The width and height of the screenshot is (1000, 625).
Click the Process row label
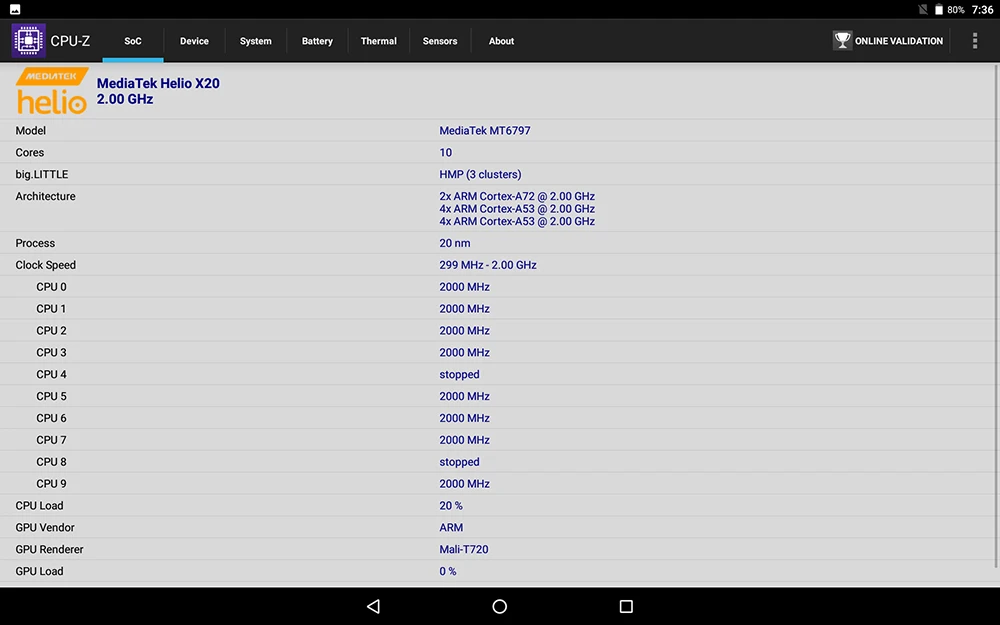(35, 243)
